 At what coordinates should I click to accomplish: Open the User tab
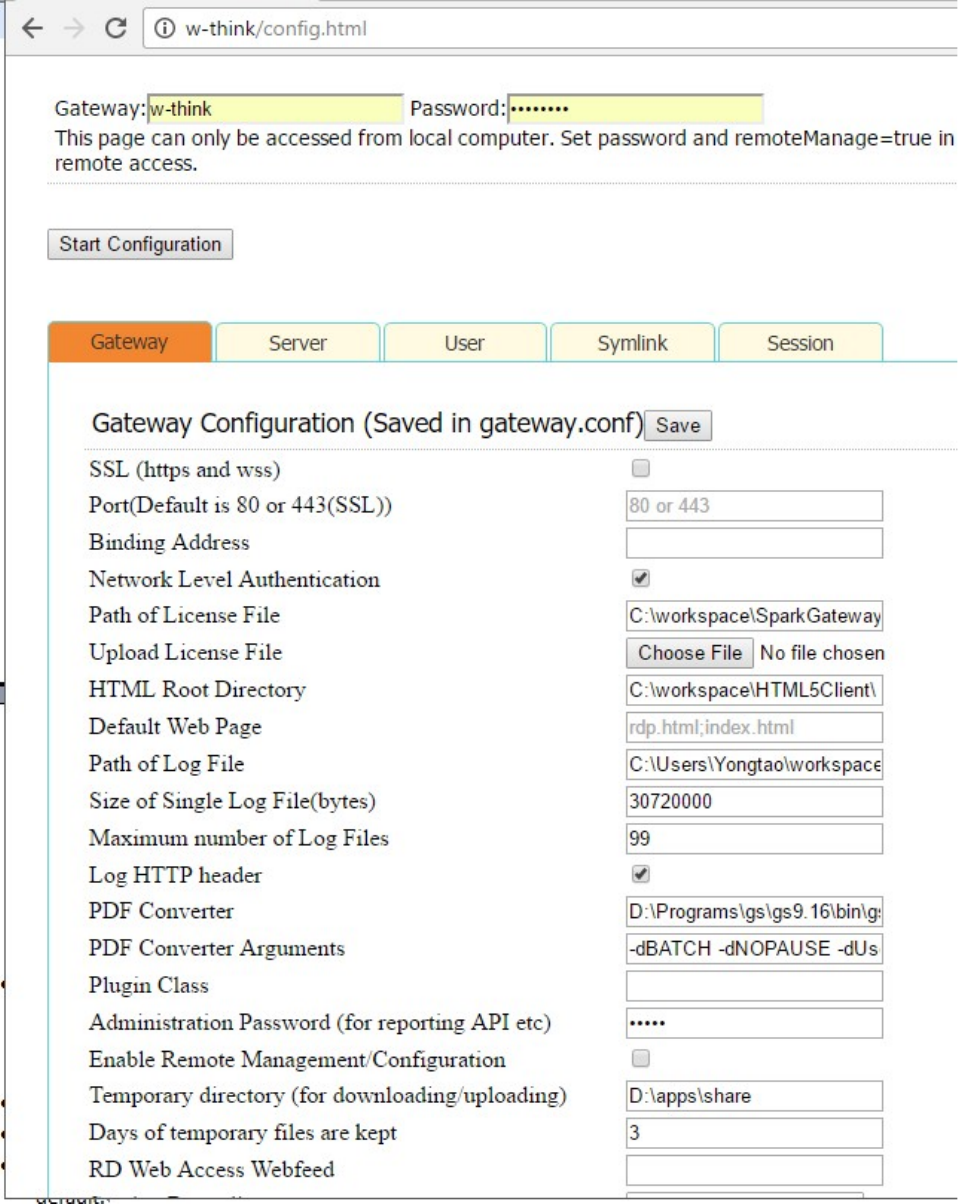pyautogui.click(x=465, y=343)
